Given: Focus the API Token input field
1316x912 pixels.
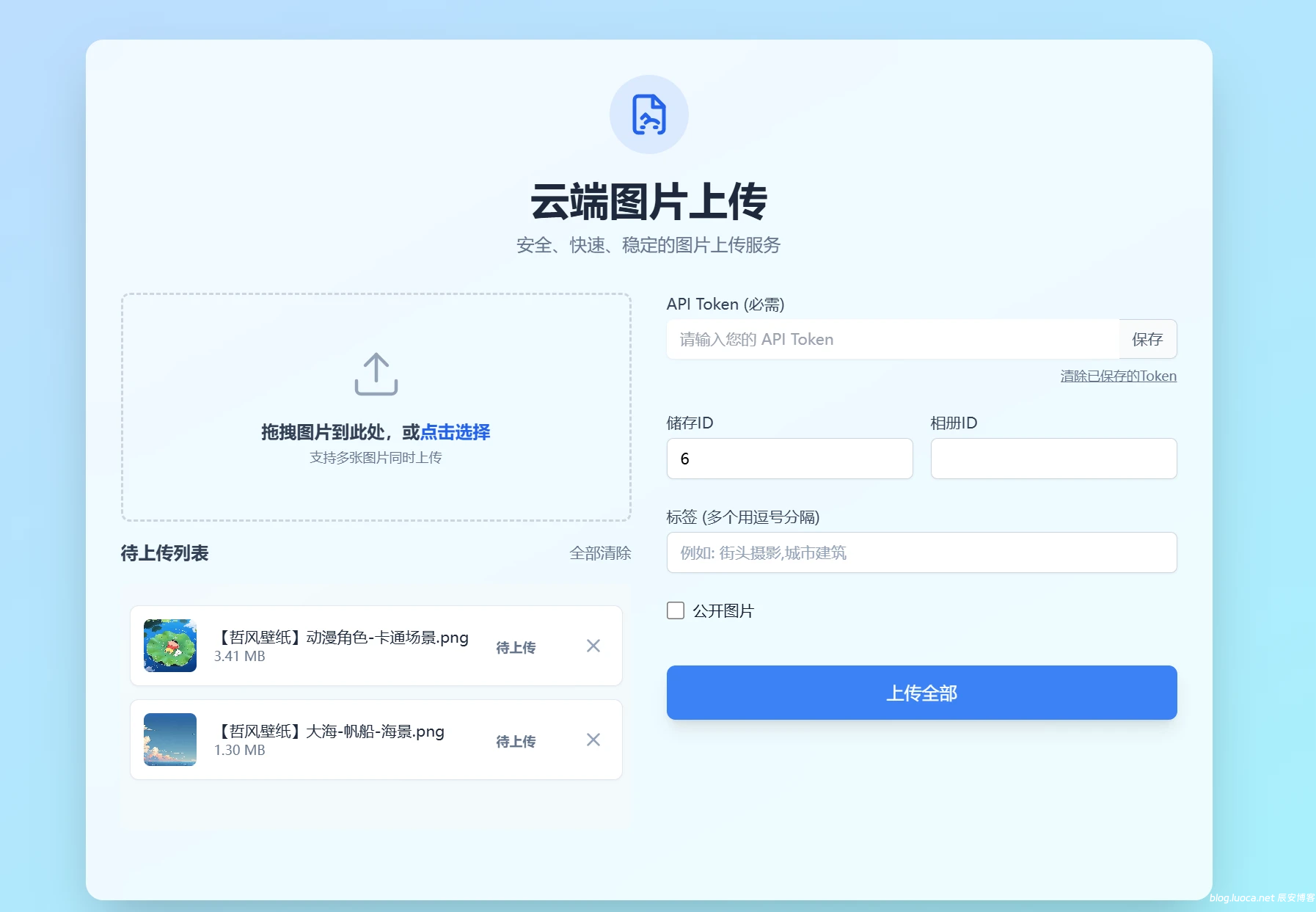Looking at the screenshot, I should point(892,339).
